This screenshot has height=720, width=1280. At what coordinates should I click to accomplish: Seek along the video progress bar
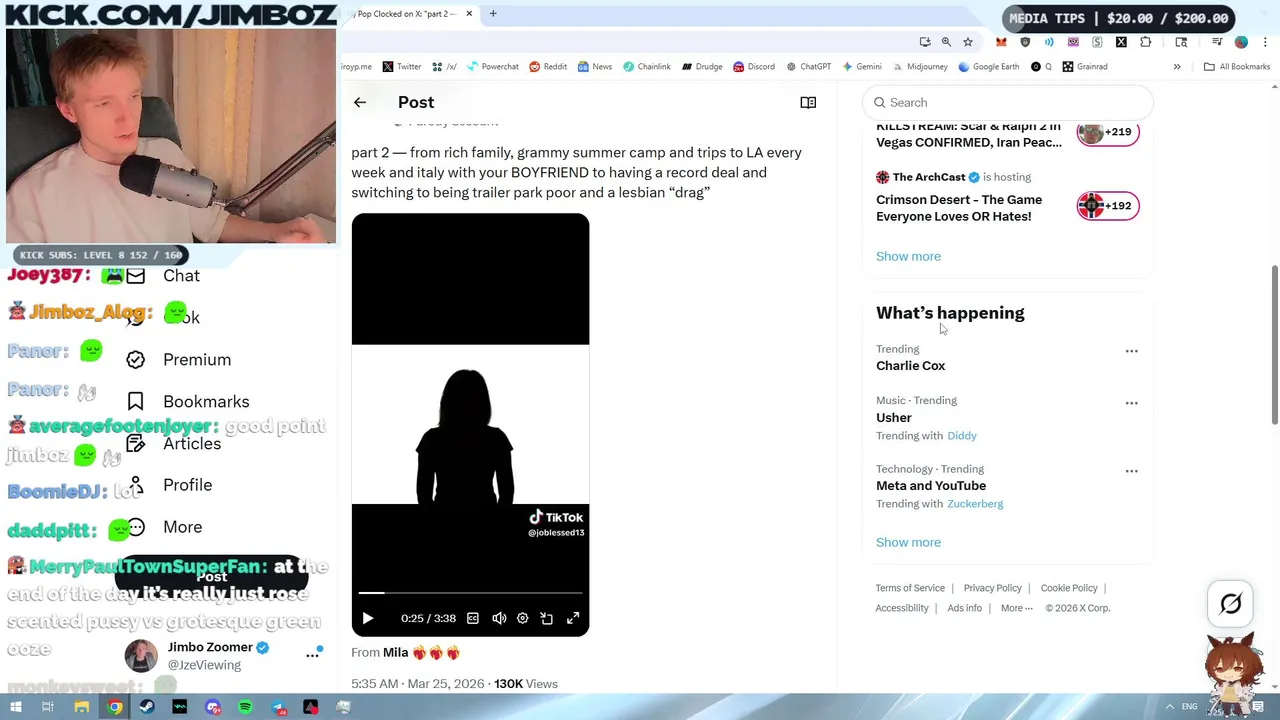click(470, 593)
